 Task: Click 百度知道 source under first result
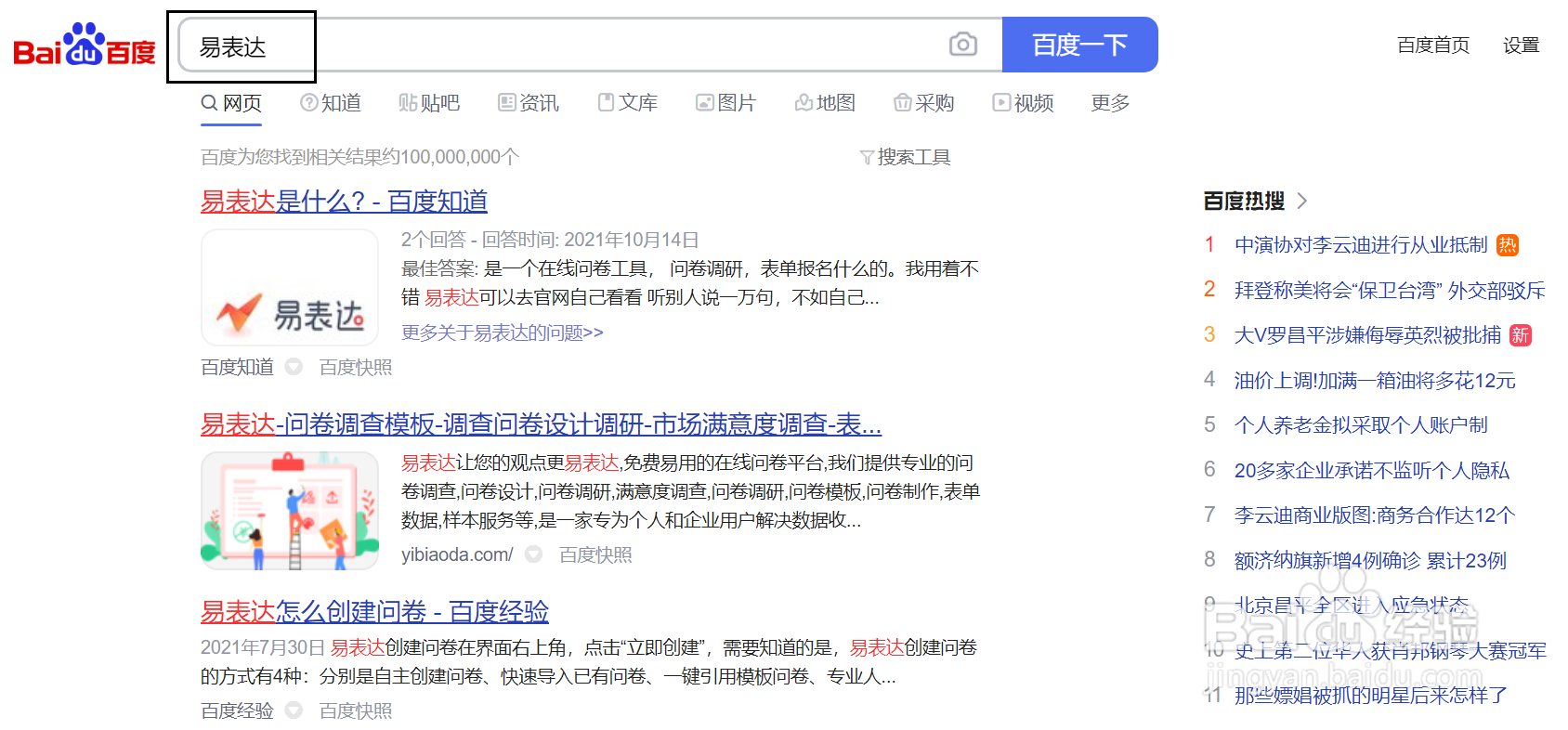click(x=238, y=367)
